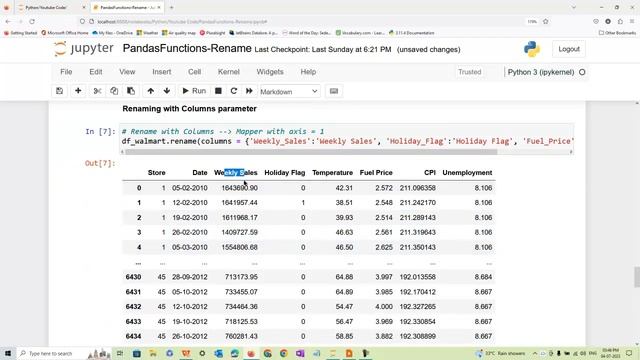This screenshot has width=640, height=360.
Task: Click the Last Checkpoint status text
Action: [x=322, y=49]
